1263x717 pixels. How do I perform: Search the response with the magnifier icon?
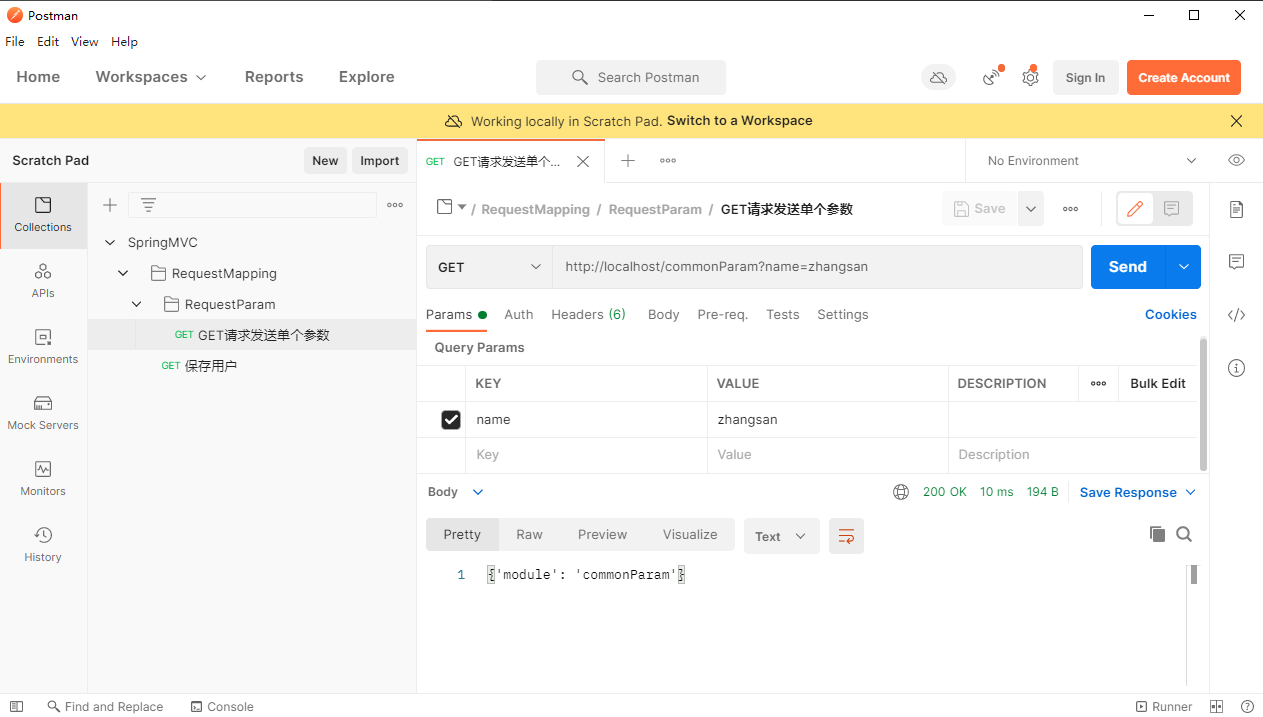1184,534
